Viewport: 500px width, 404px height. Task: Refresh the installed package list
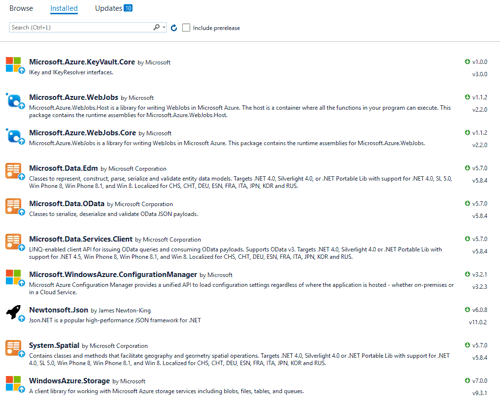tap(174, 28)
